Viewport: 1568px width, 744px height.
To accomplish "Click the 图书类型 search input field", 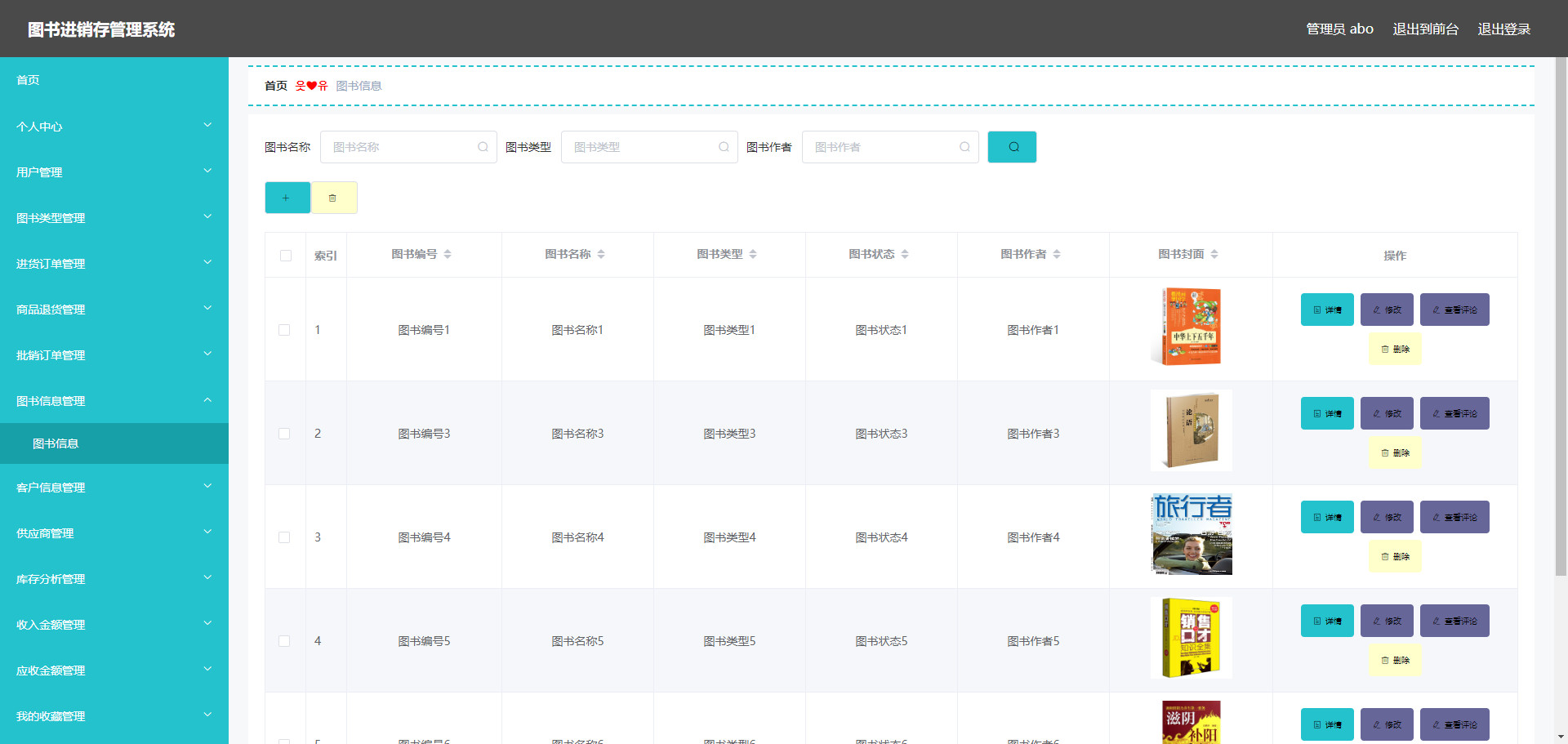I will [649, 147].
